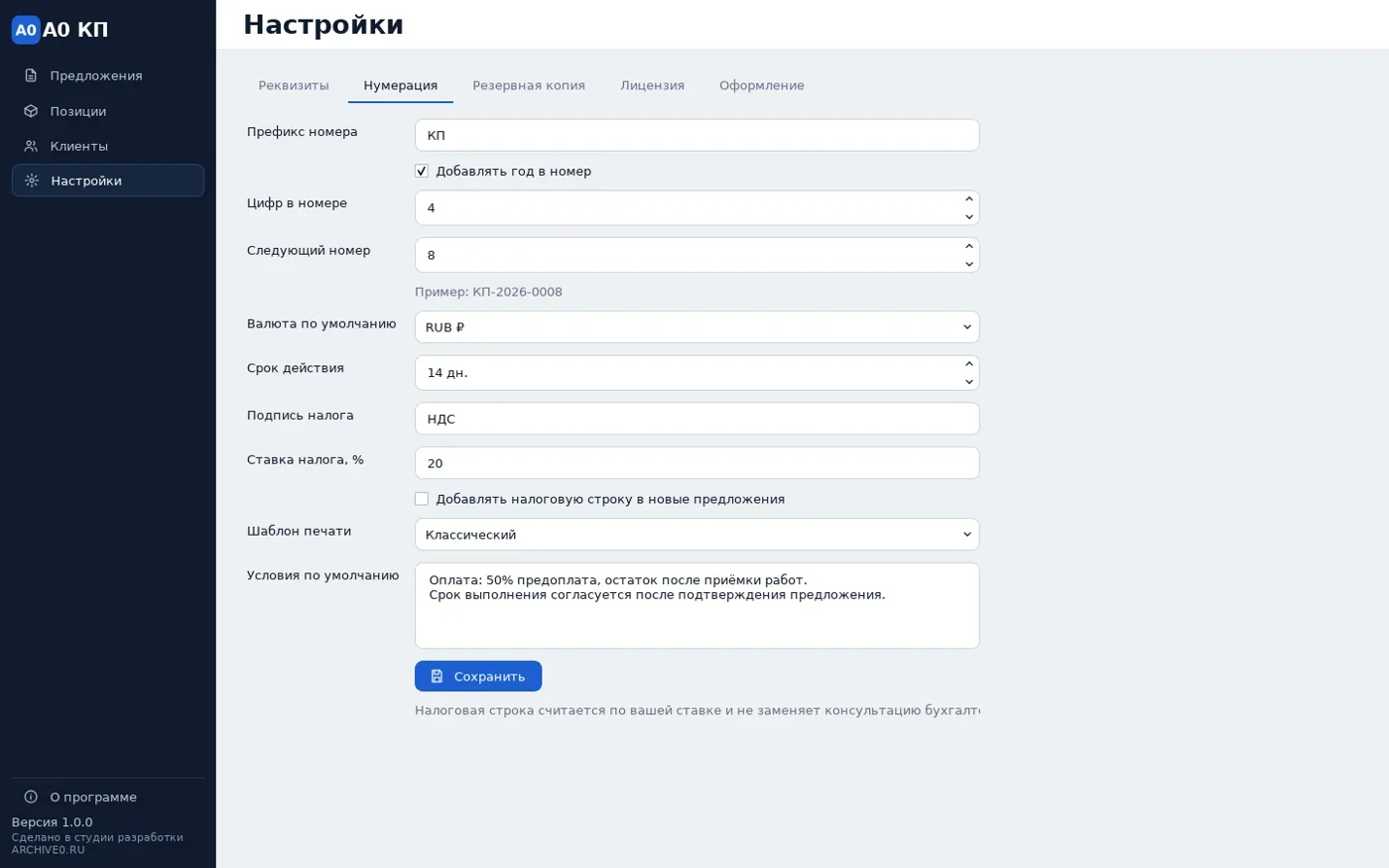Switch to the Реквизиты tab
Screen dimensions: 1389x868
click(294, 85)
